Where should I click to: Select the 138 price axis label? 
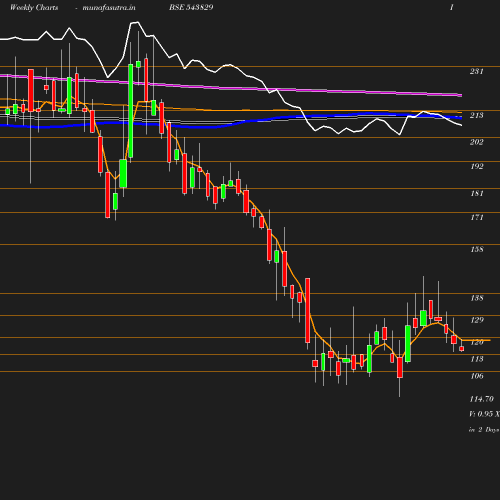477,298
